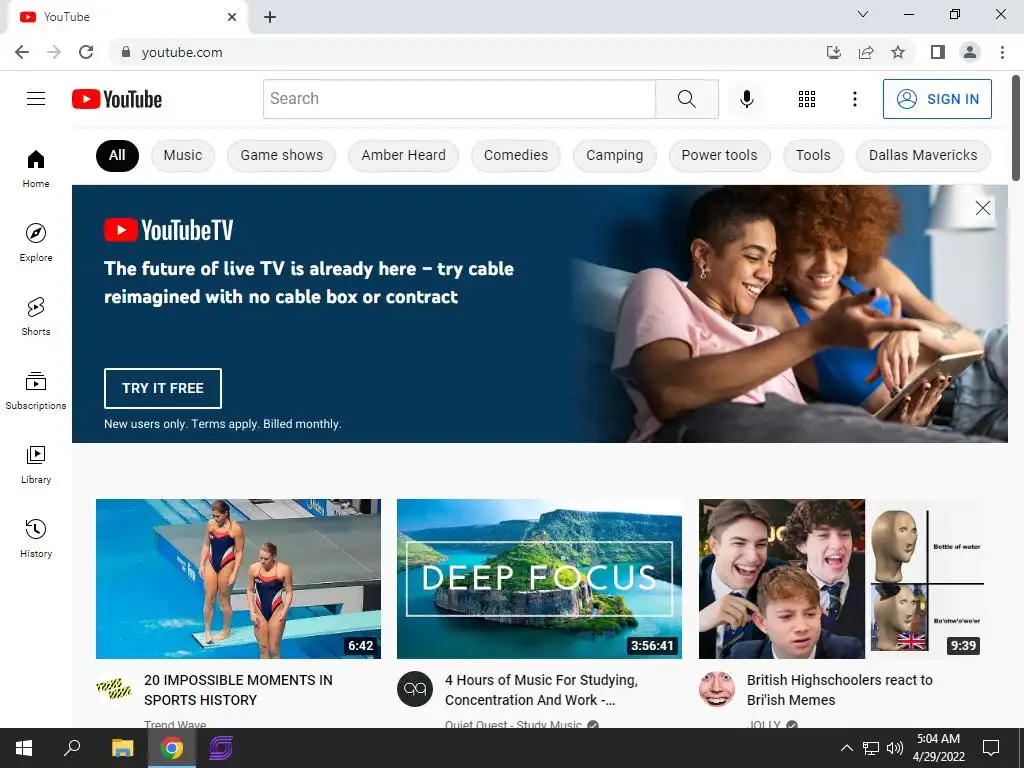Click Chrome icon in taskbar
The width and height of the screenshot is (1024, 768).
(172, 748)
